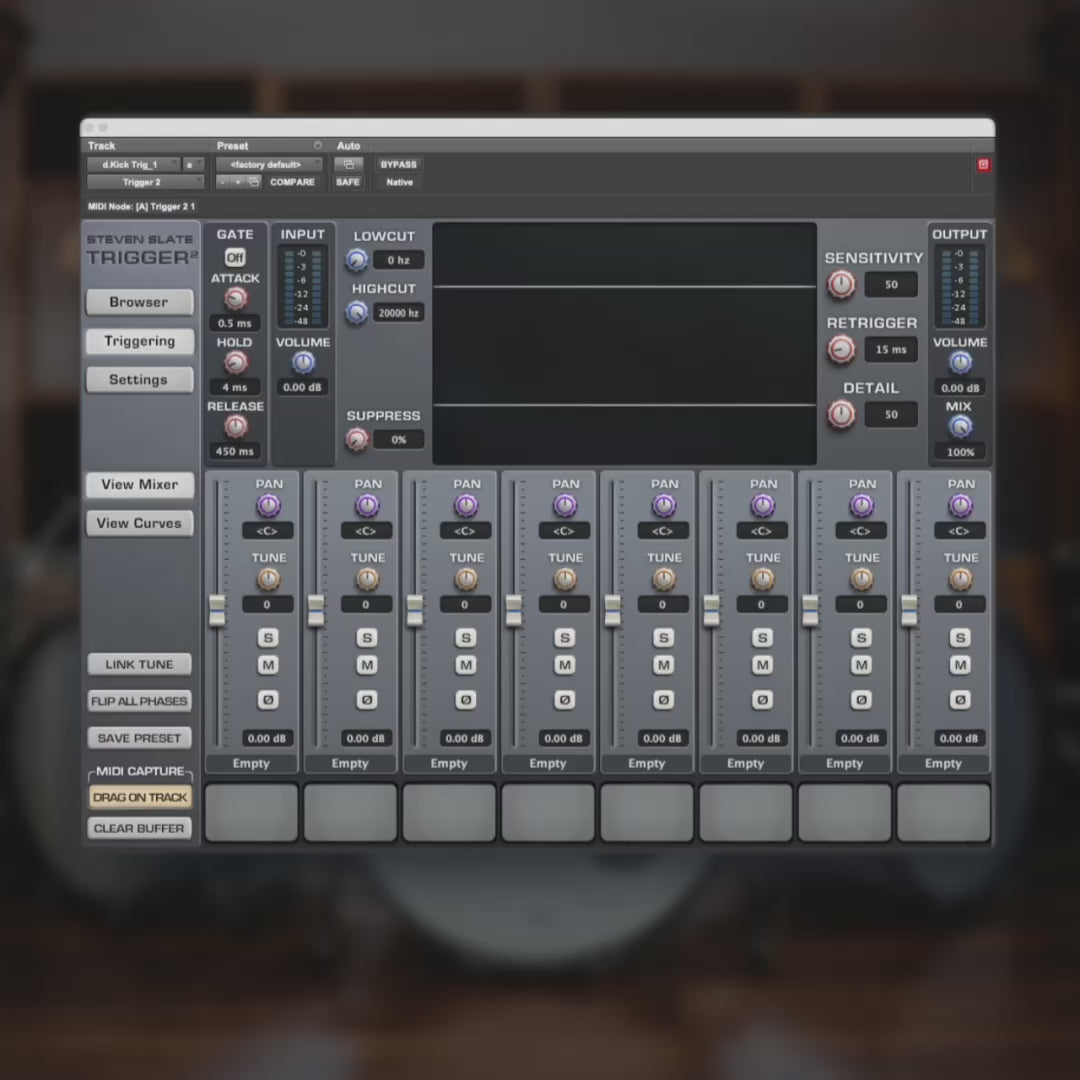
Task: Switch to the Triggering page
Action: tap(139, 341)
